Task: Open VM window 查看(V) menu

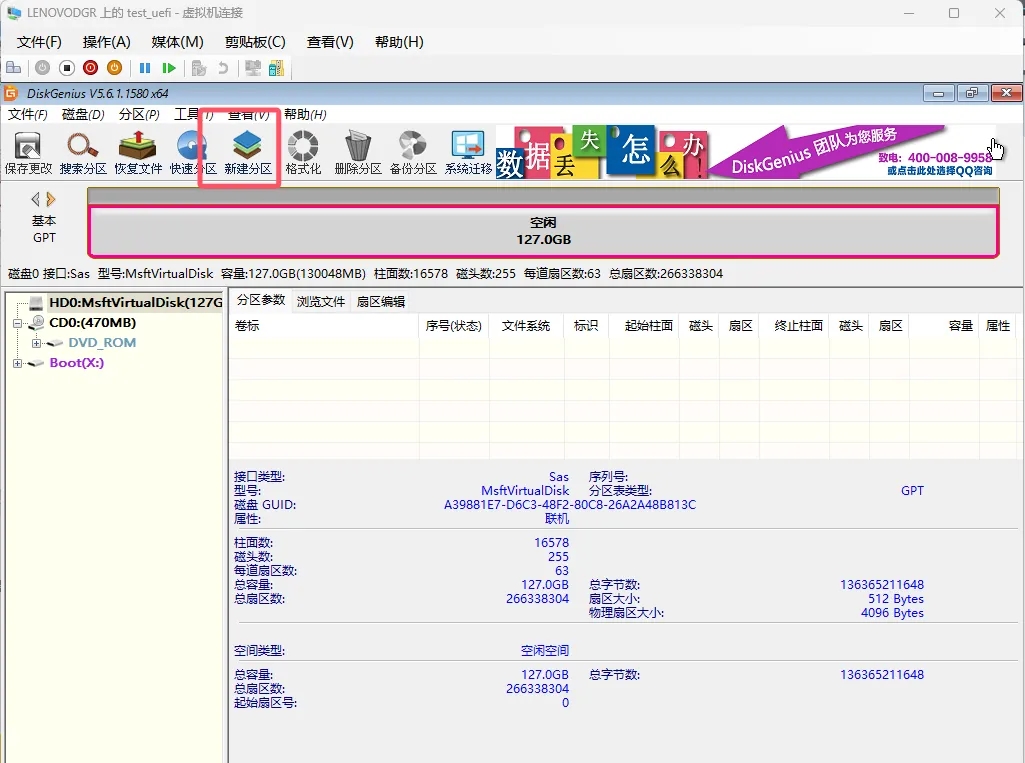Action: click(330, 42)
